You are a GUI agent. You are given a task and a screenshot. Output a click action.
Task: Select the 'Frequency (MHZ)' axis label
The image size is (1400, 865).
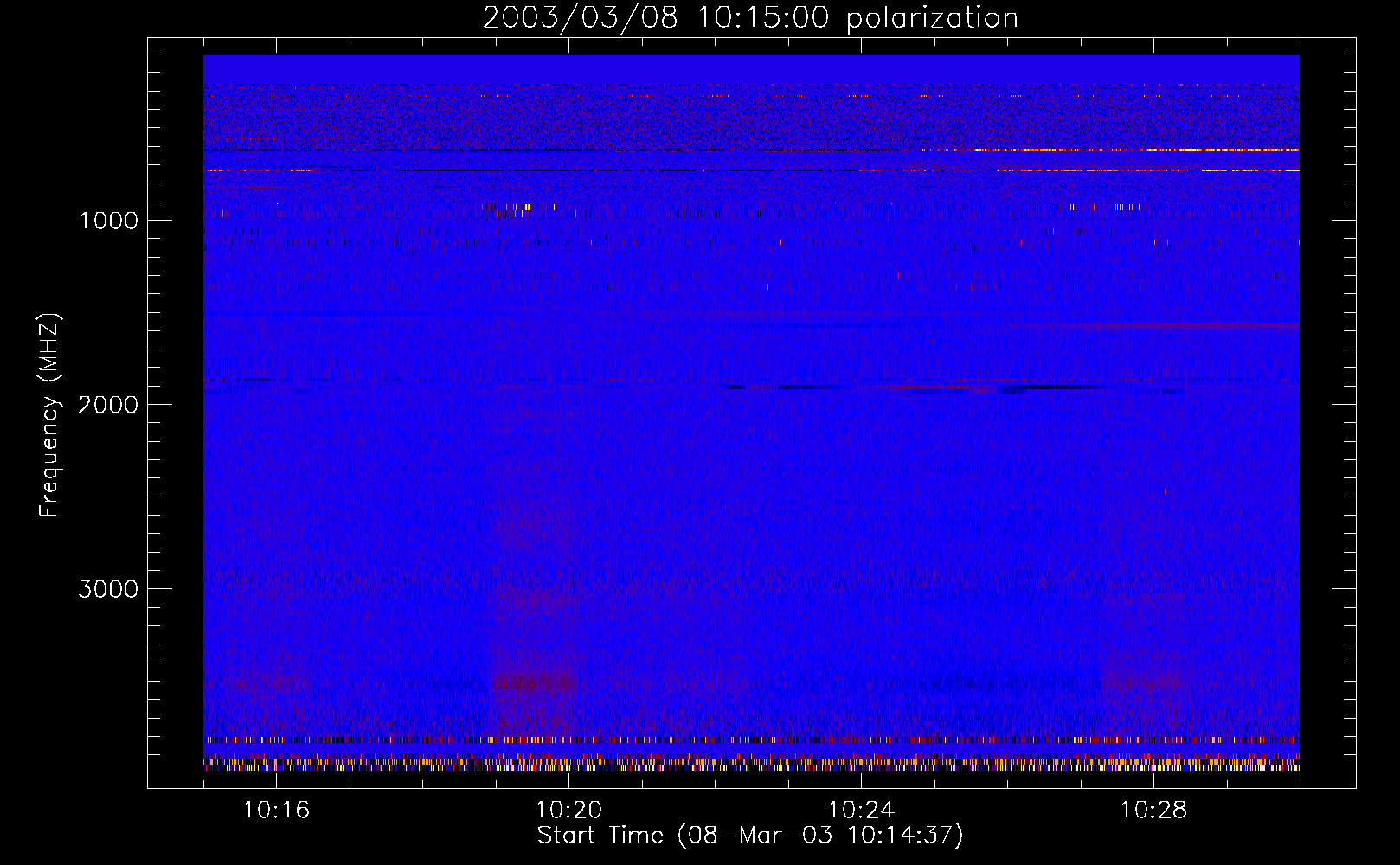(49, 414)
